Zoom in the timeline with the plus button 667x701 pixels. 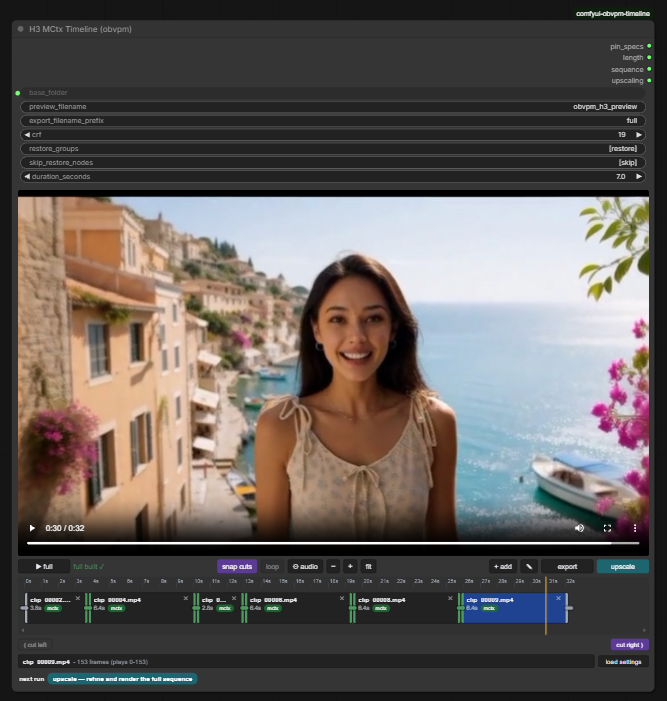click(350, 566)
